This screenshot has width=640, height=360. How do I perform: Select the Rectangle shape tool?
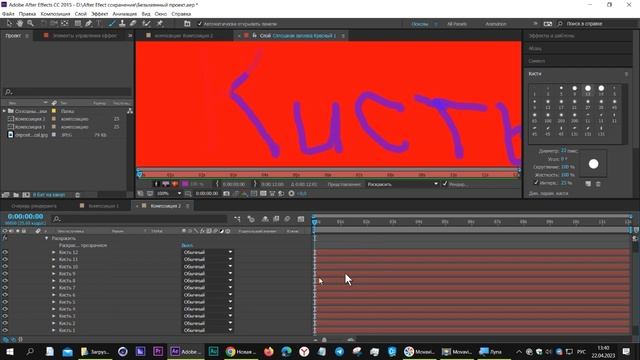78,24
